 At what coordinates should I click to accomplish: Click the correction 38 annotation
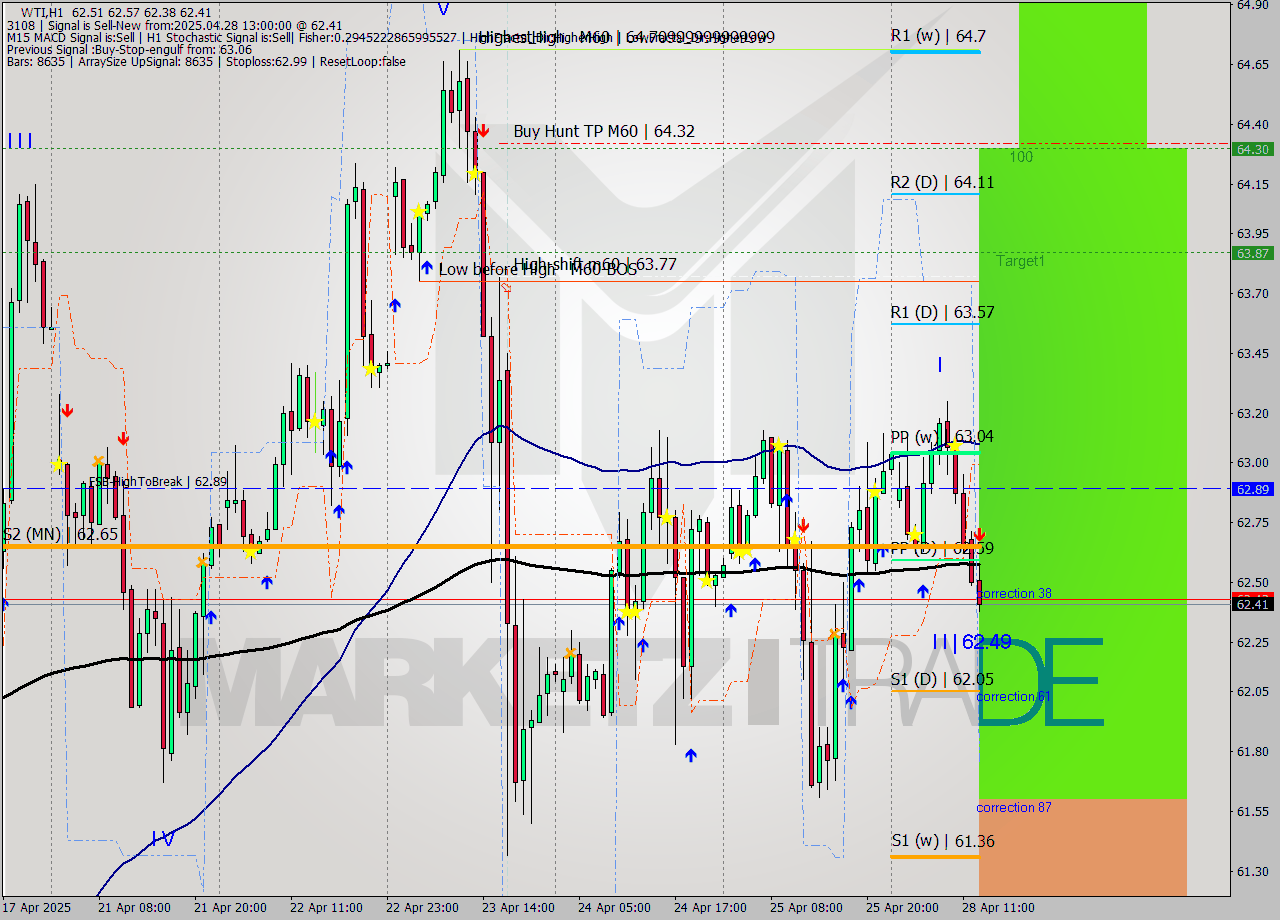coord(1014,593)
